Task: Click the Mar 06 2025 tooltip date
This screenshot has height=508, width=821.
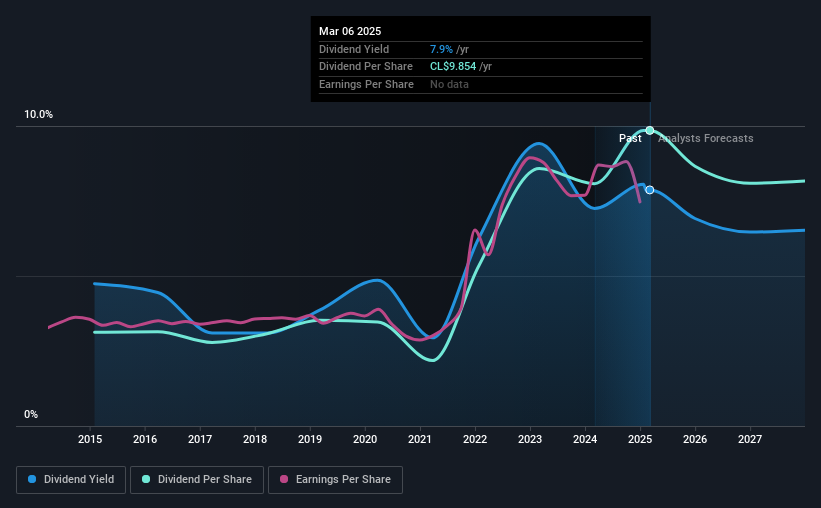Action: click(x=350, y=31)
